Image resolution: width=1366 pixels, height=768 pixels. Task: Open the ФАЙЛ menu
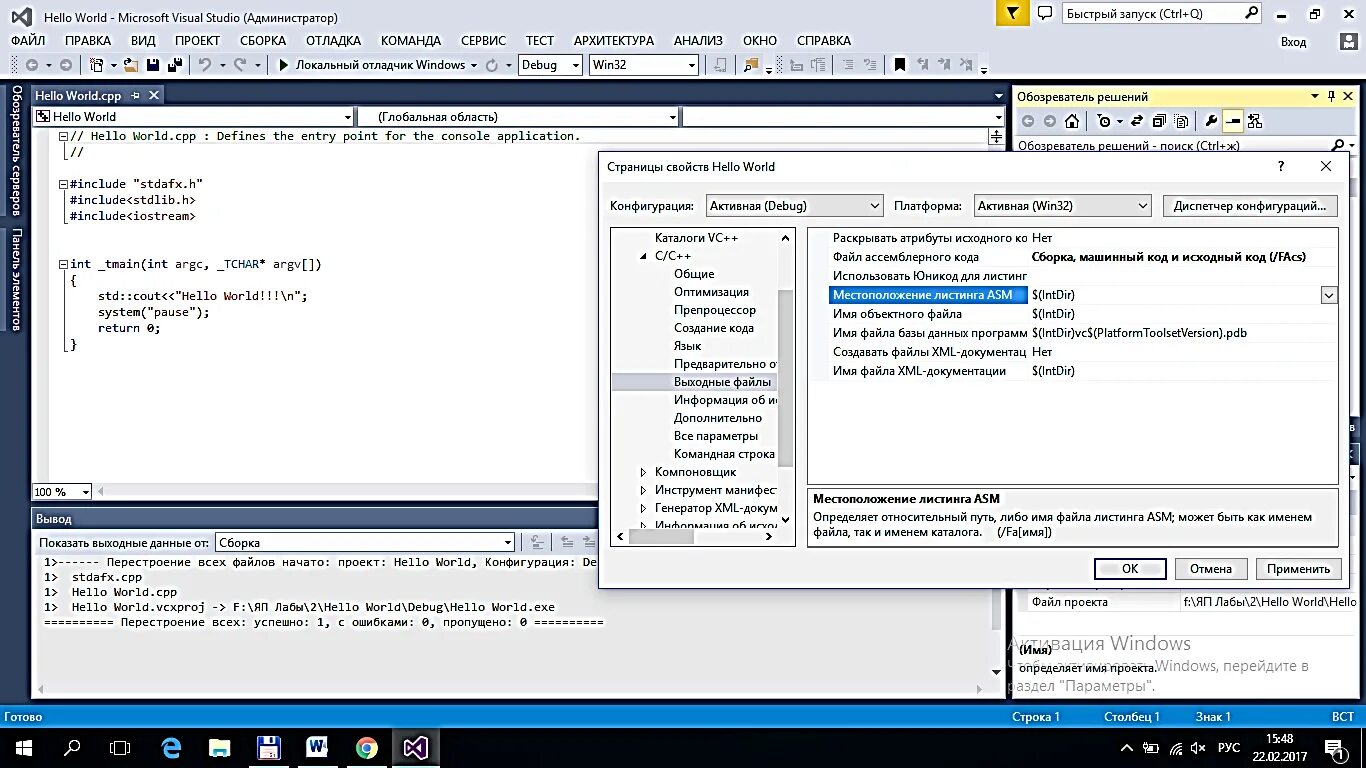28,41
